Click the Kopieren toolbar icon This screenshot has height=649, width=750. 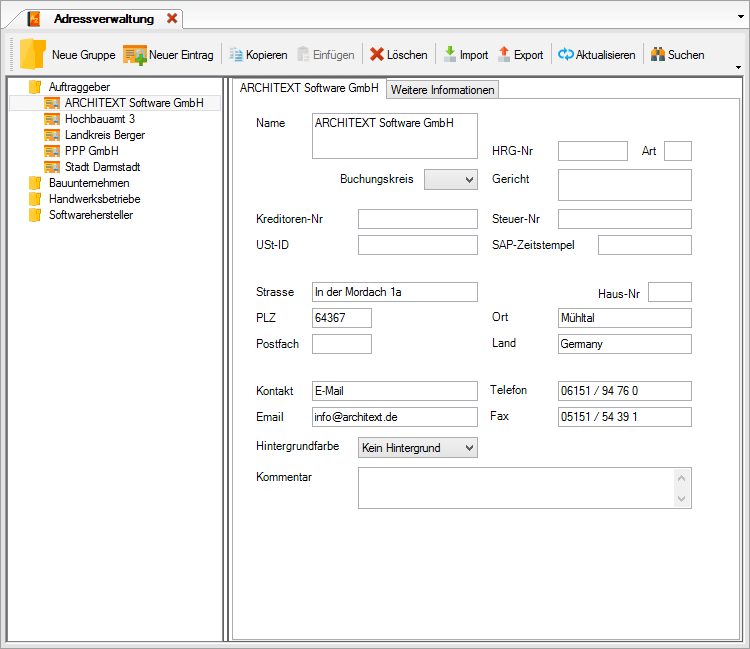[236, 55]
